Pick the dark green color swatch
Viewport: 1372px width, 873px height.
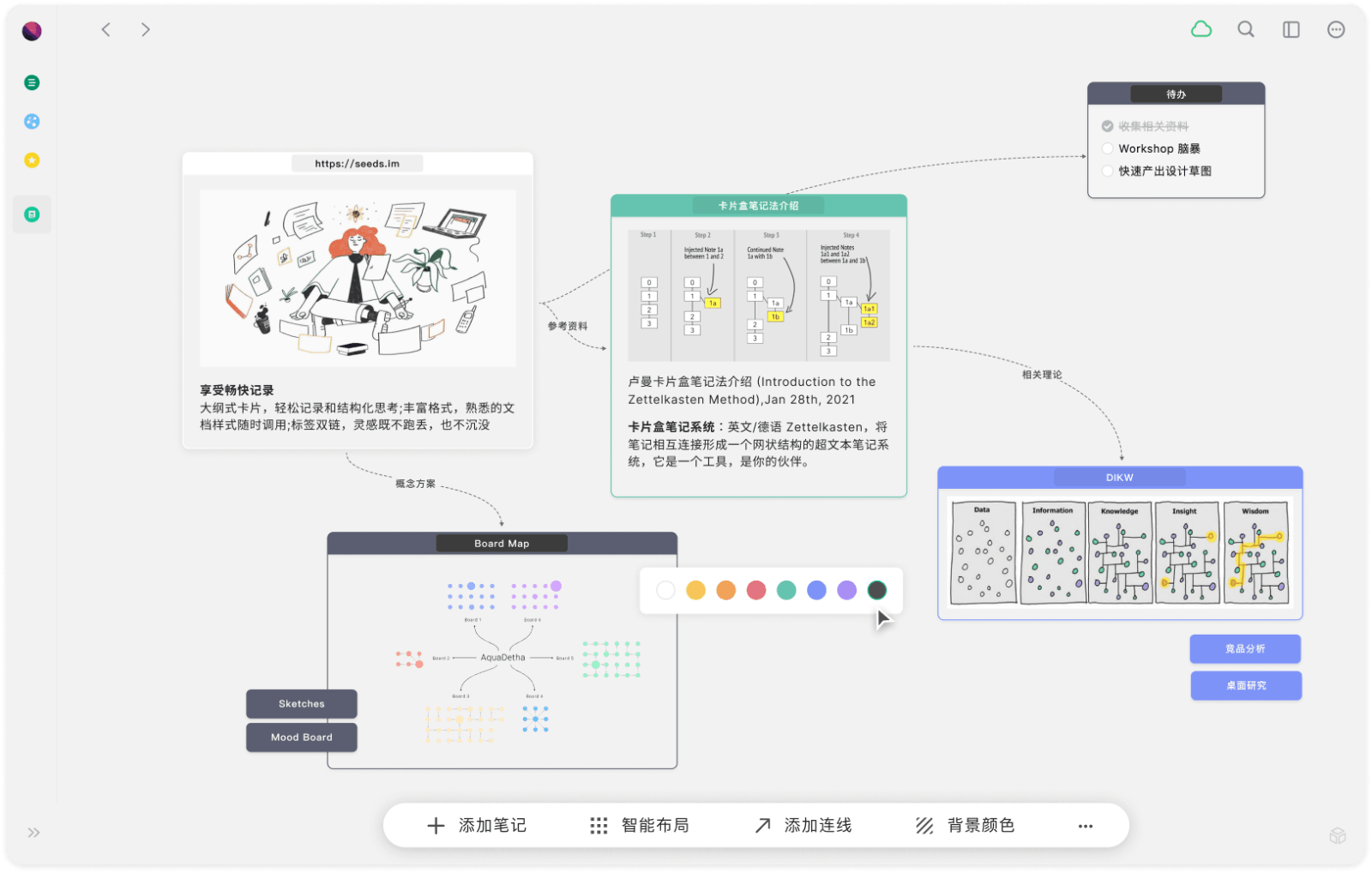(x=876, y=589)
